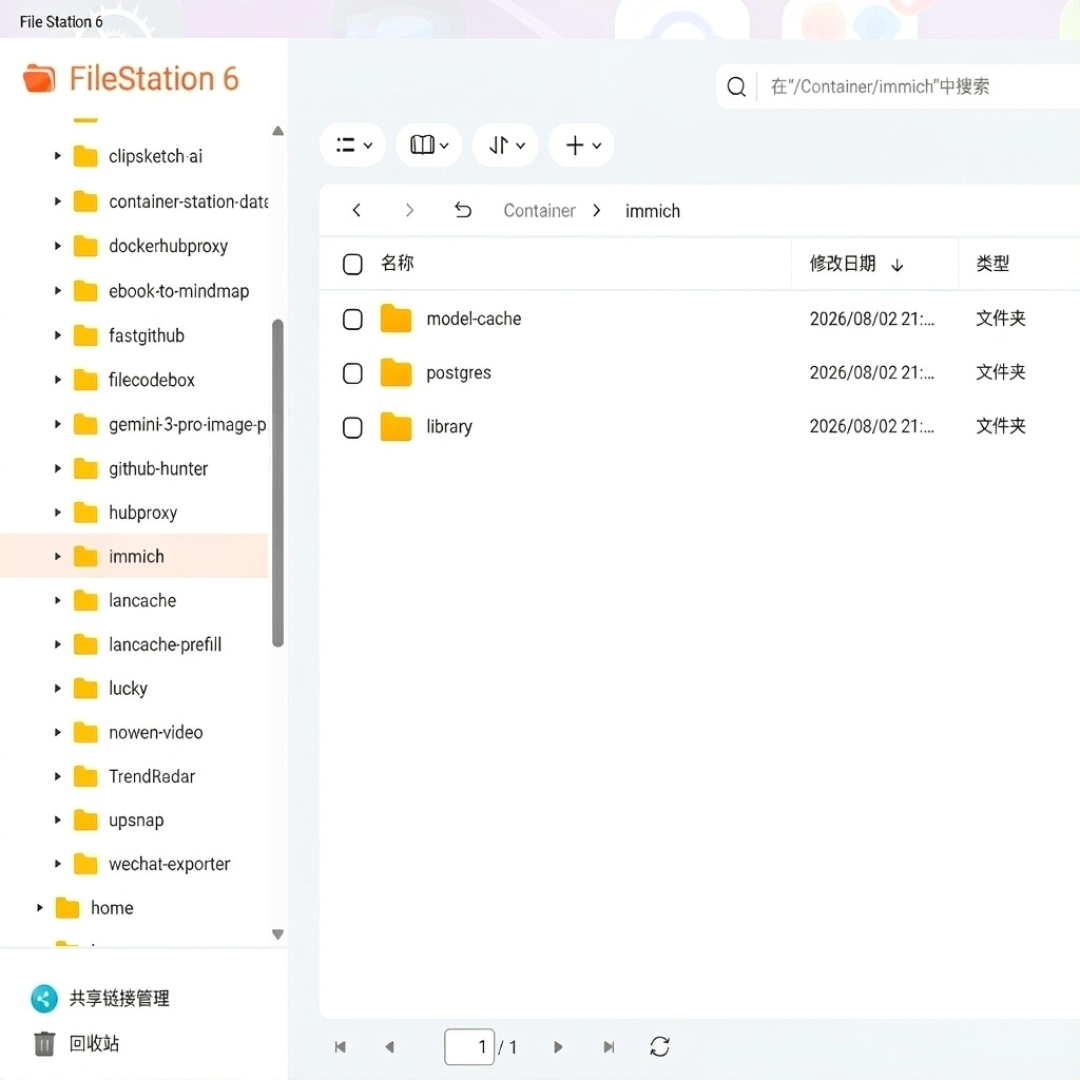Expand the dockerhubproxy tree folder
This screenshot has width=1080, height=1080.
coord(58,246)
